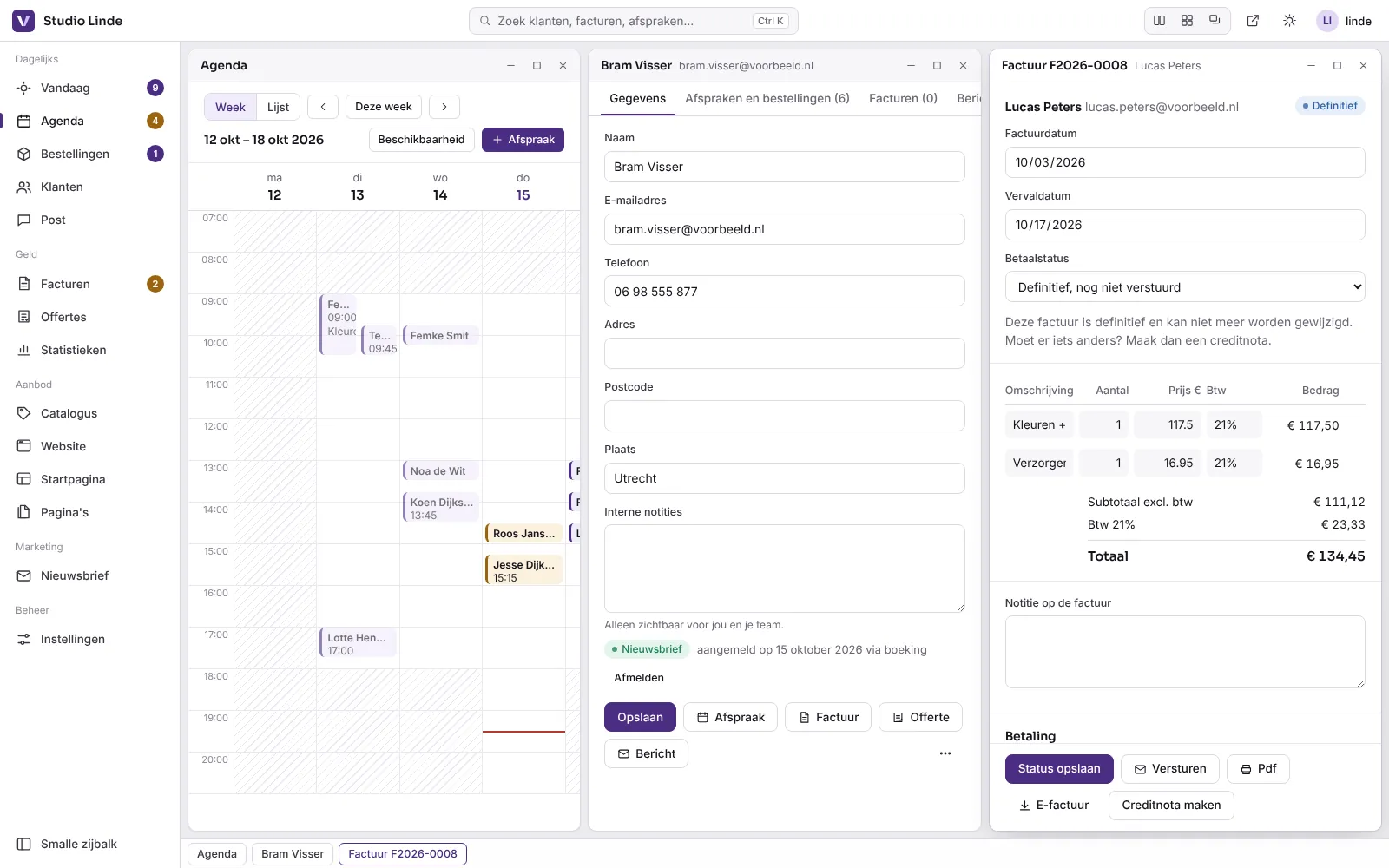Switch to split column layout icon
Screen dimensions: 1389x868
(x=1159, y=21)
